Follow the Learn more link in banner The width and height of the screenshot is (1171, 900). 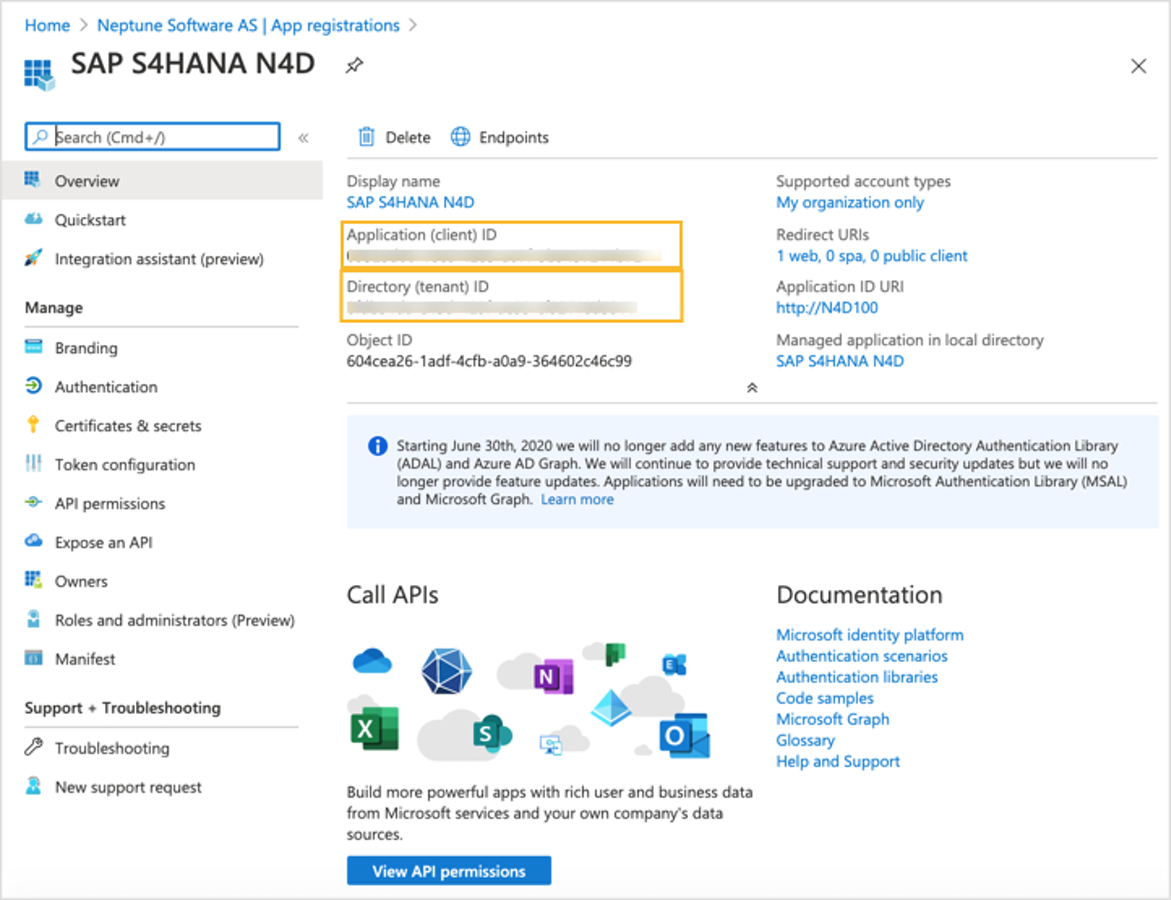(577, 499)
